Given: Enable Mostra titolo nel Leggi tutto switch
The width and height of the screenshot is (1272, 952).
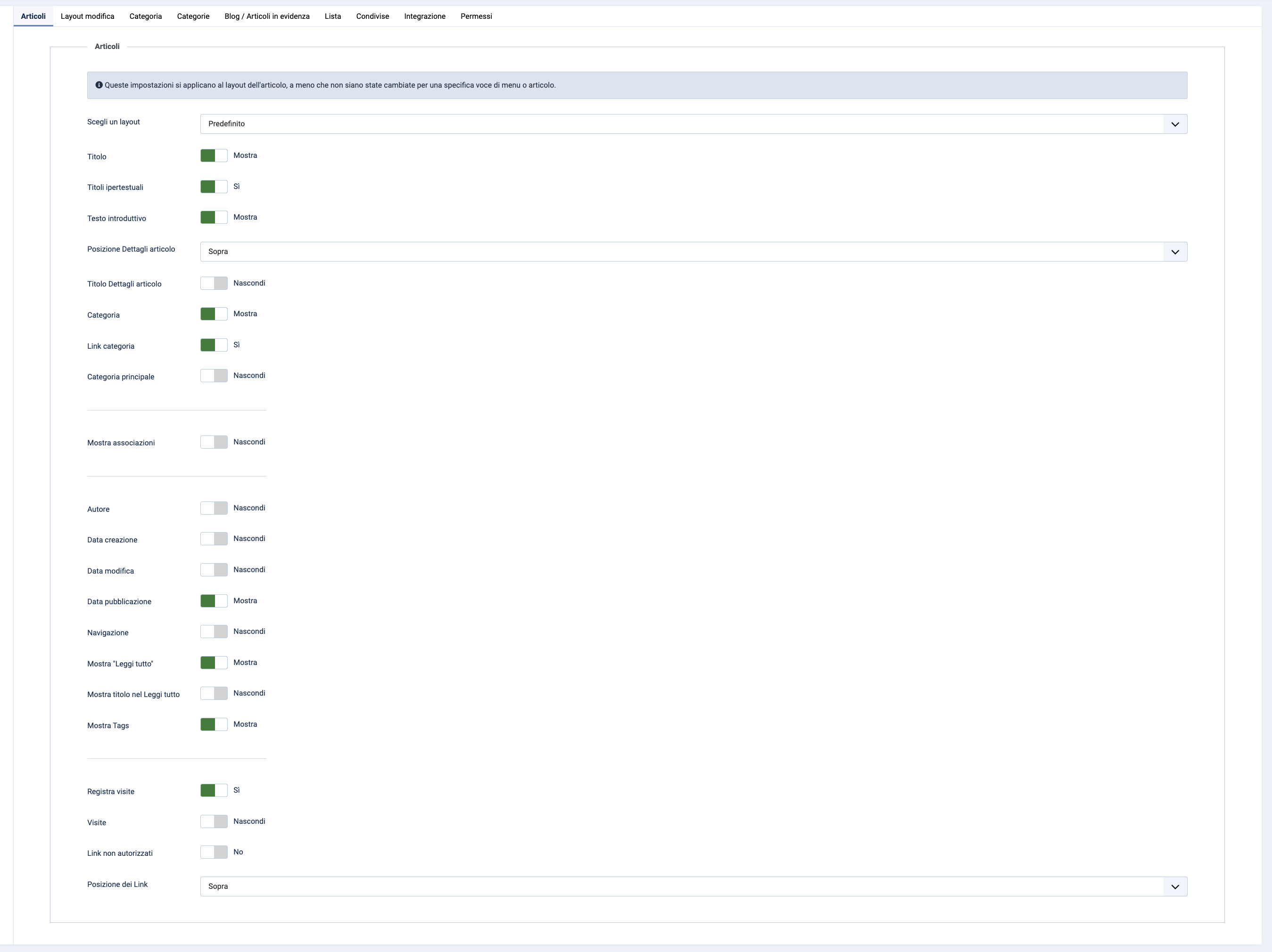Looking at the screenshot, I should 214,693.
